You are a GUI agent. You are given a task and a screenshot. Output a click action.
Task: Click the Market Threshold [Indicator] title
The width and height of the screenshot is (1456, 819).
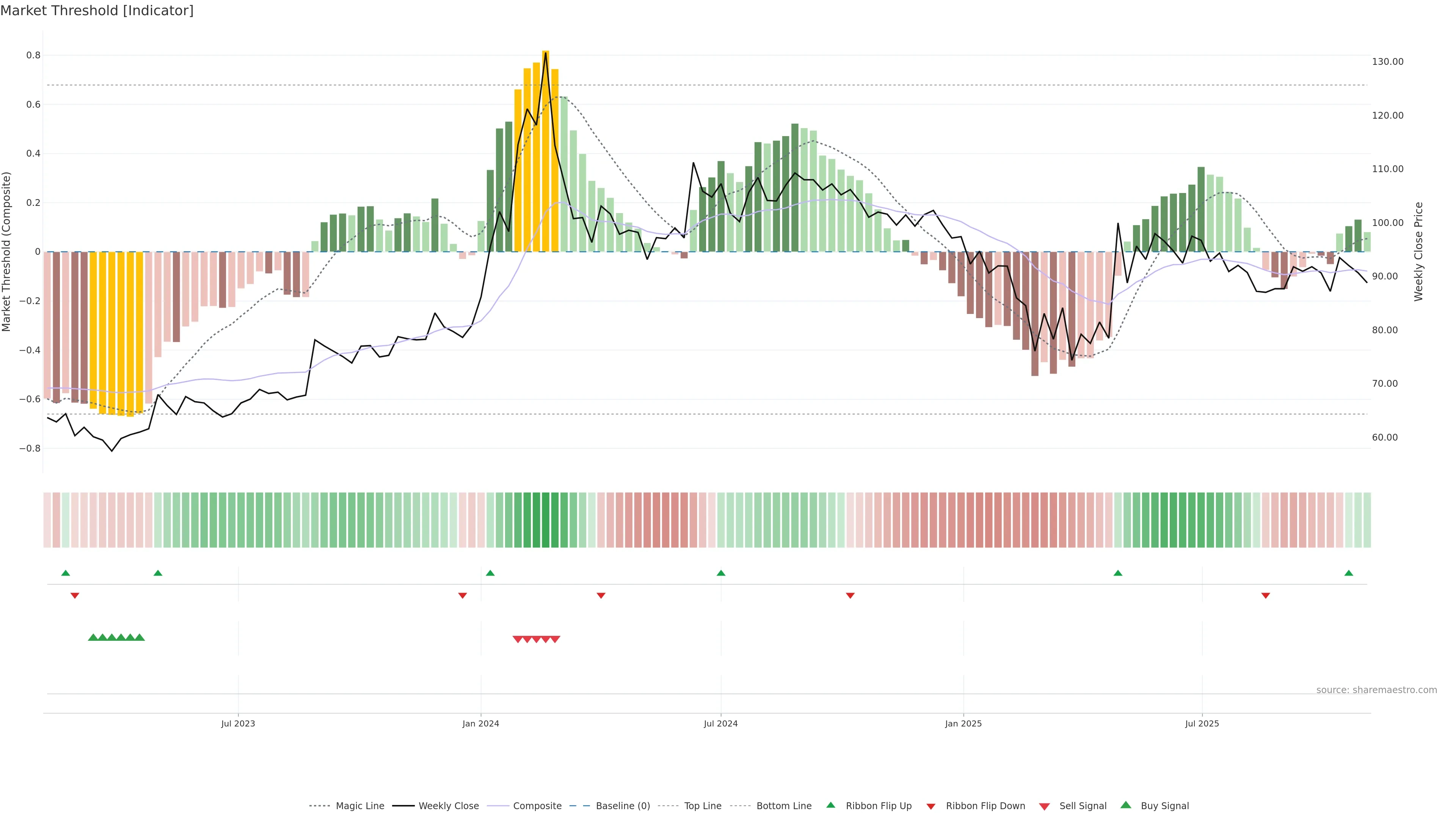(97, 11)
